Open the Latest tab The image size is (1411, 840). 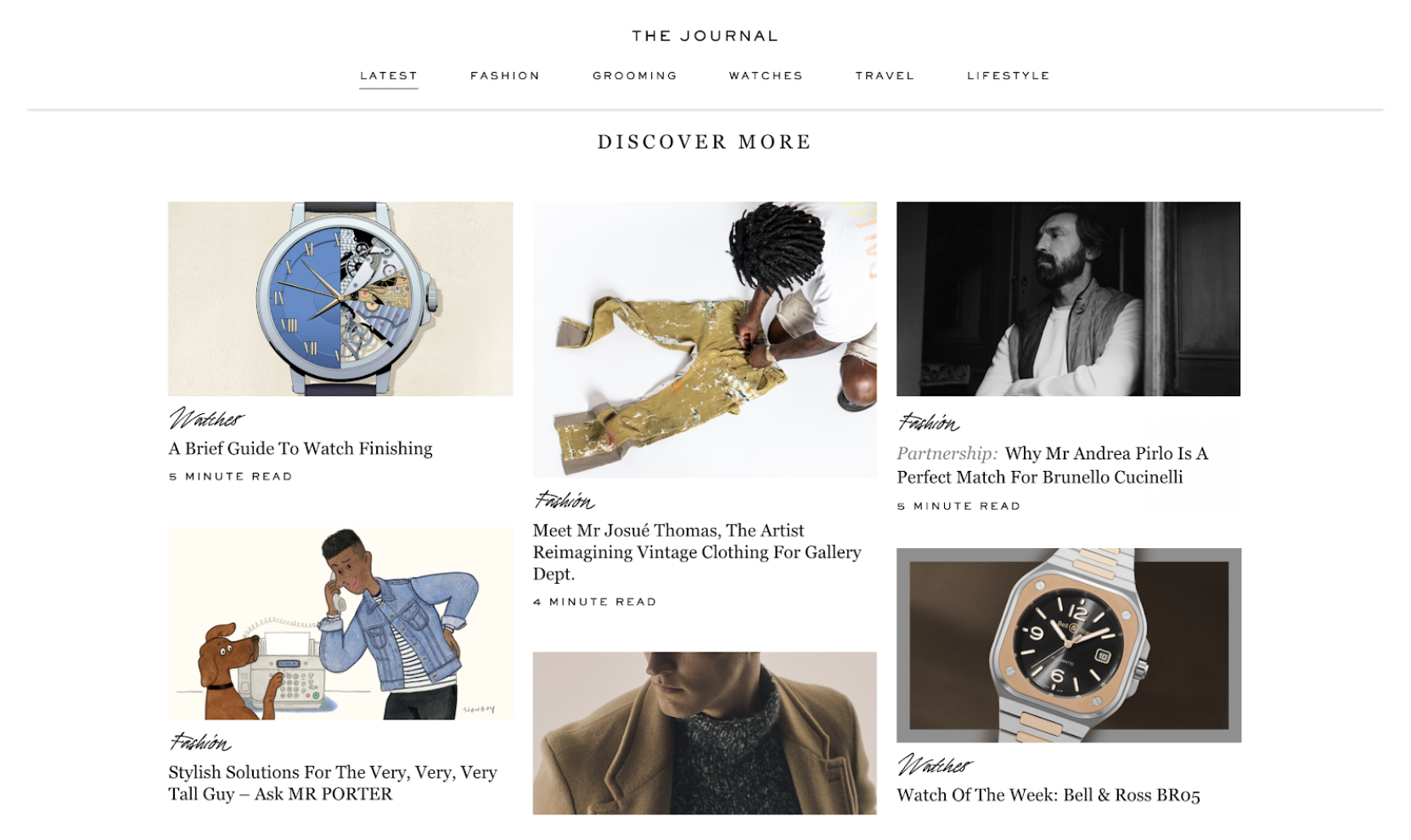[389, 76]
